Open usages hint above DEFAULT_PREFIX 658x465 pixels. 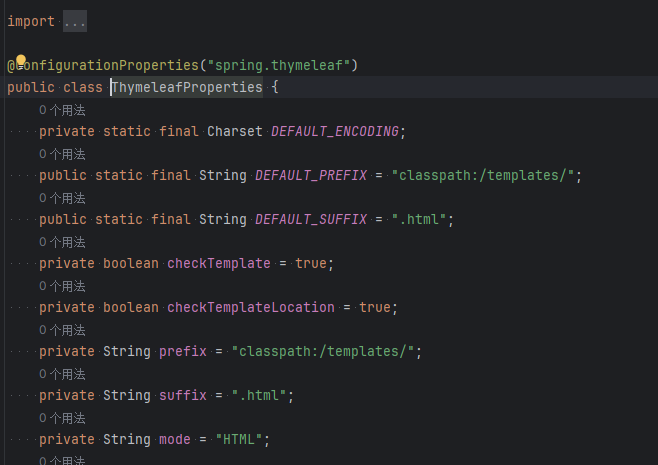[x=62, y=154]
